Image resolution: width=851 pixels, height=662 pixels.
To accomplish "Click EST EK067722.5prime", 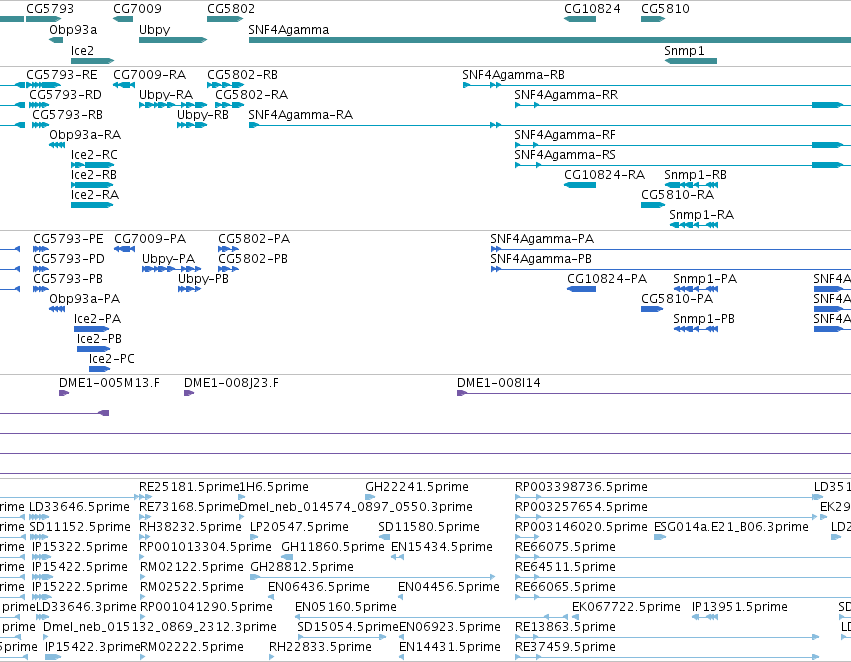I will [626, 607].
